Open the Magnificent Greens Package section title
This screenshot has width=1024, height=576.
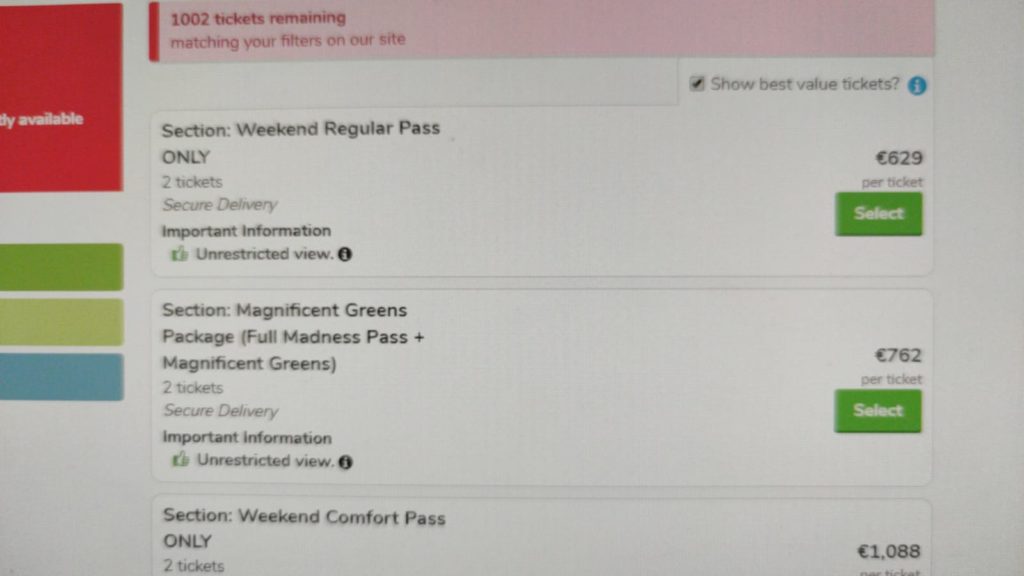pos(293,336)
